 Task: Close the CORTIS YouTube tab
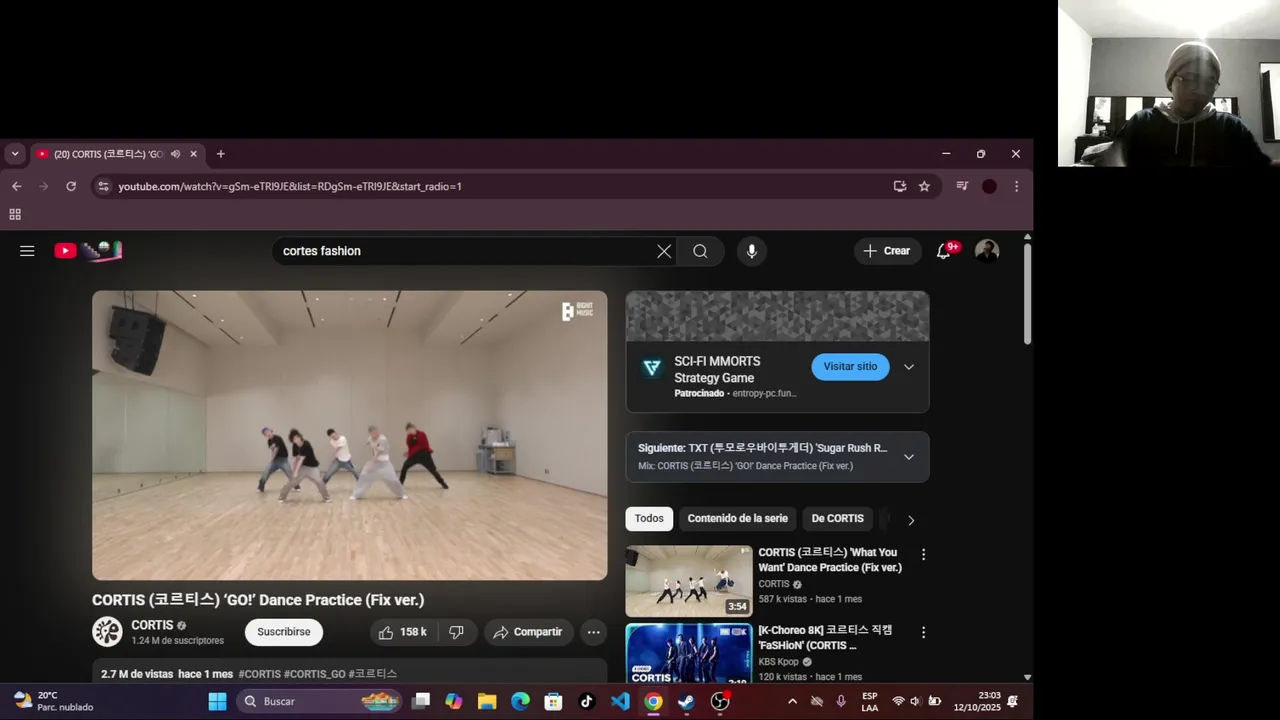coord(194,154)
